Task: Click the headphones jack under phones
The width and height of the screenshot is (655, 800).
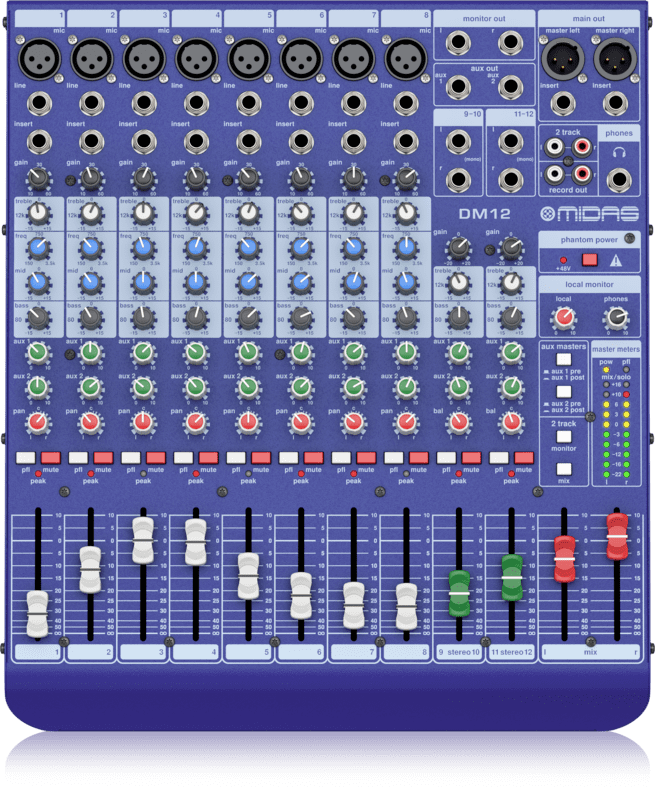Action: (x=619, y=181)
